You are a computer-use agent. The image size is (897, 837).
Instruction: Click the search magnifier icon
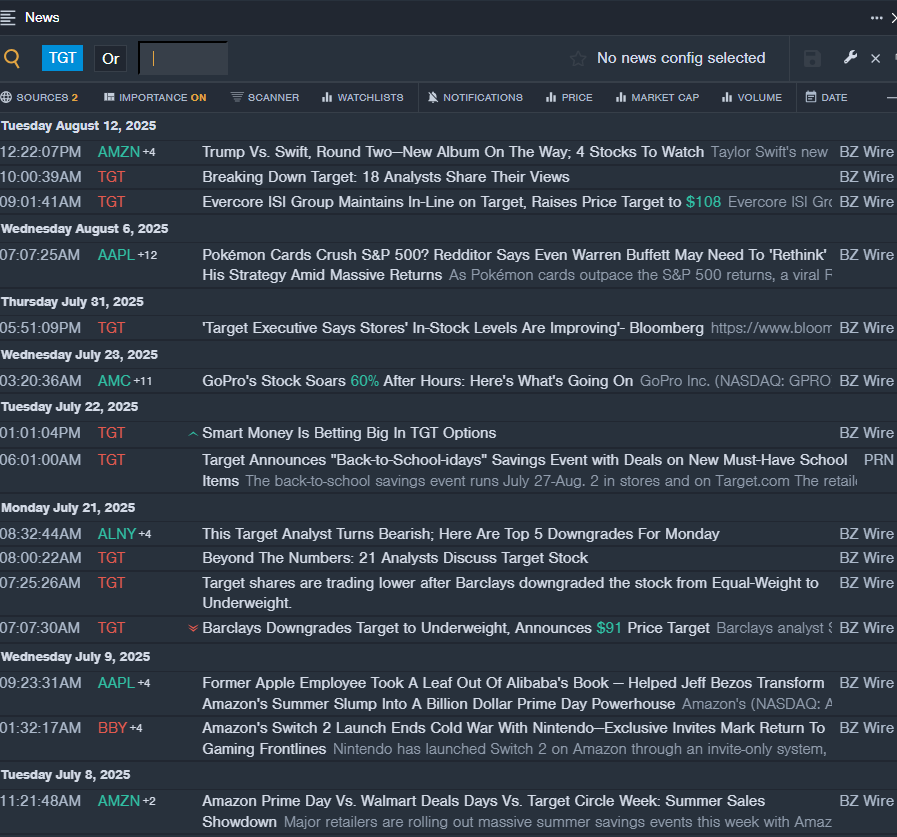(x=12, y=58)
